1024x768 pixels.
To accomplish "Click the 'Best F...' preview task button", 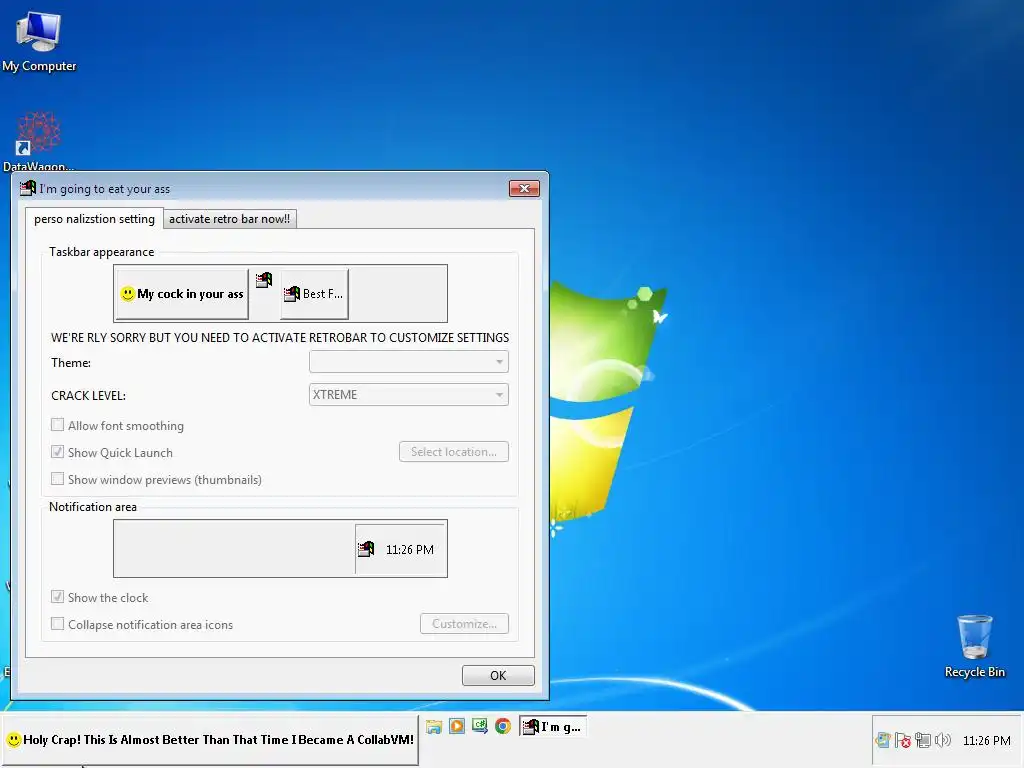I will click(x=314, y=294).
